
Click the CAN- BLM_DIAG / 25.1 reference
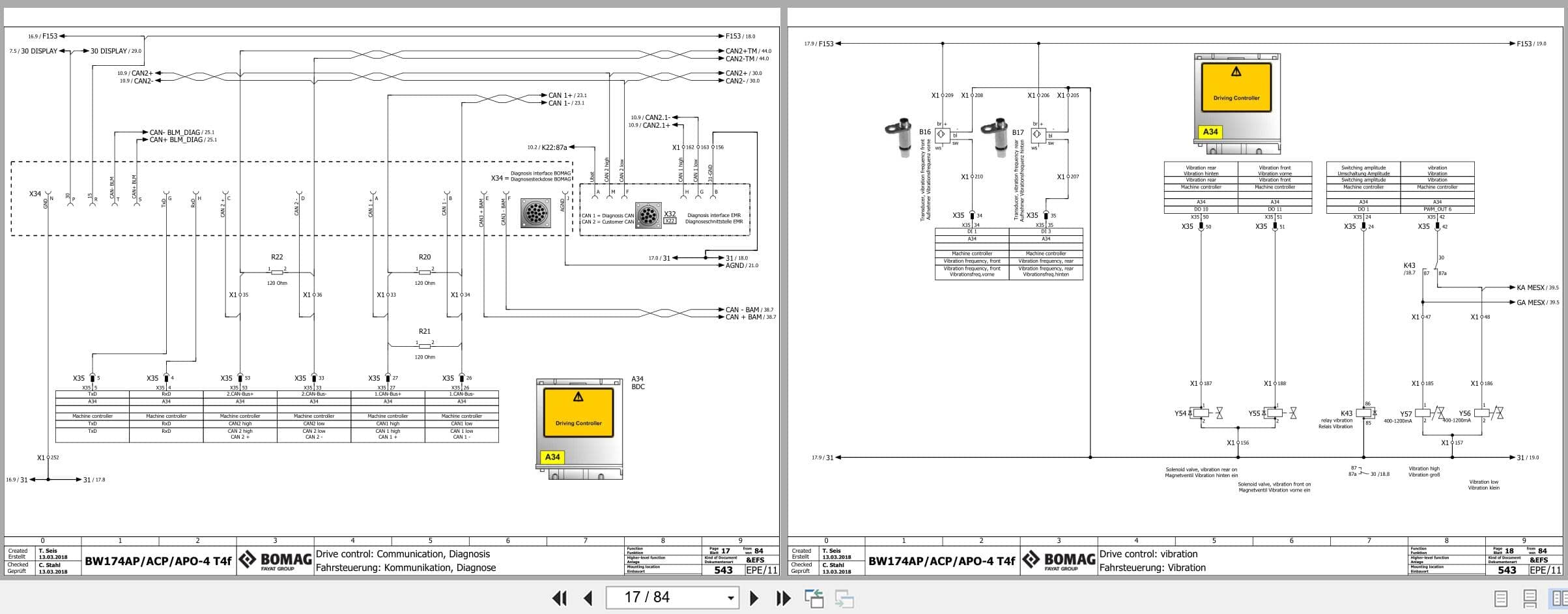182,132
